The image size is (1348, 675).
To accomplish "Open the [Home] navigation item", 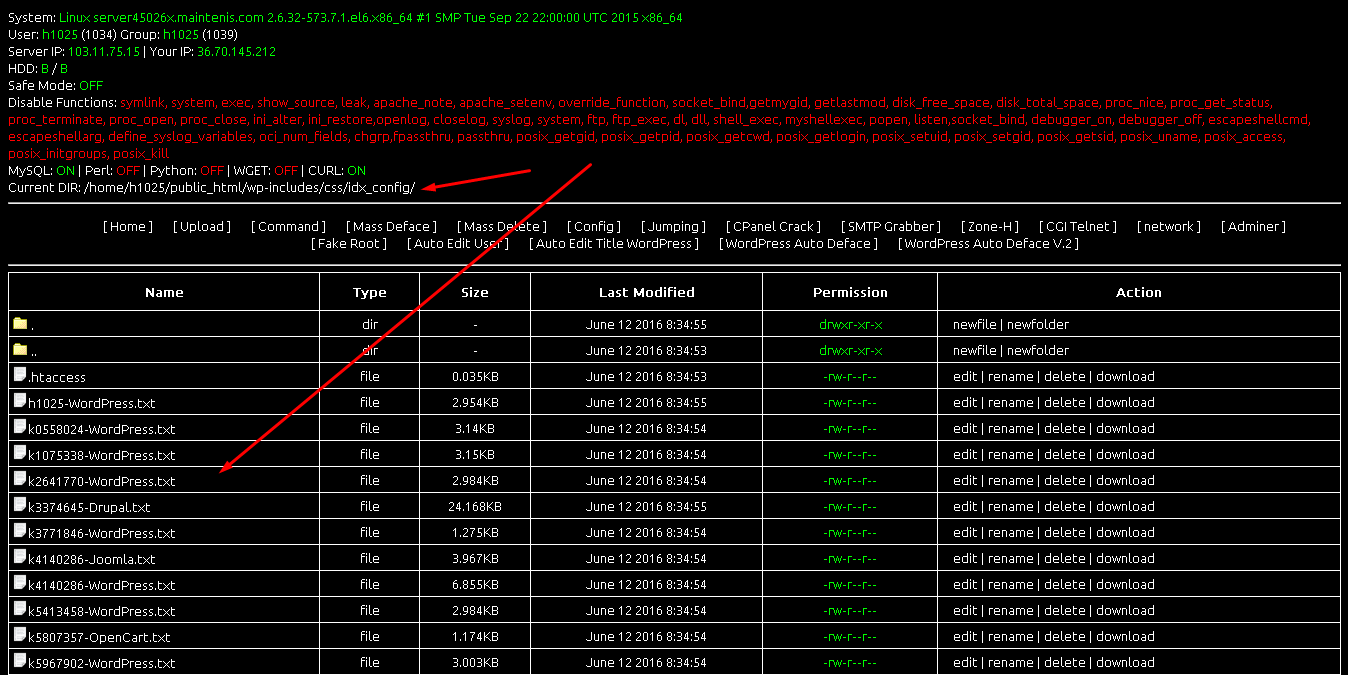I will coord(127,226).
